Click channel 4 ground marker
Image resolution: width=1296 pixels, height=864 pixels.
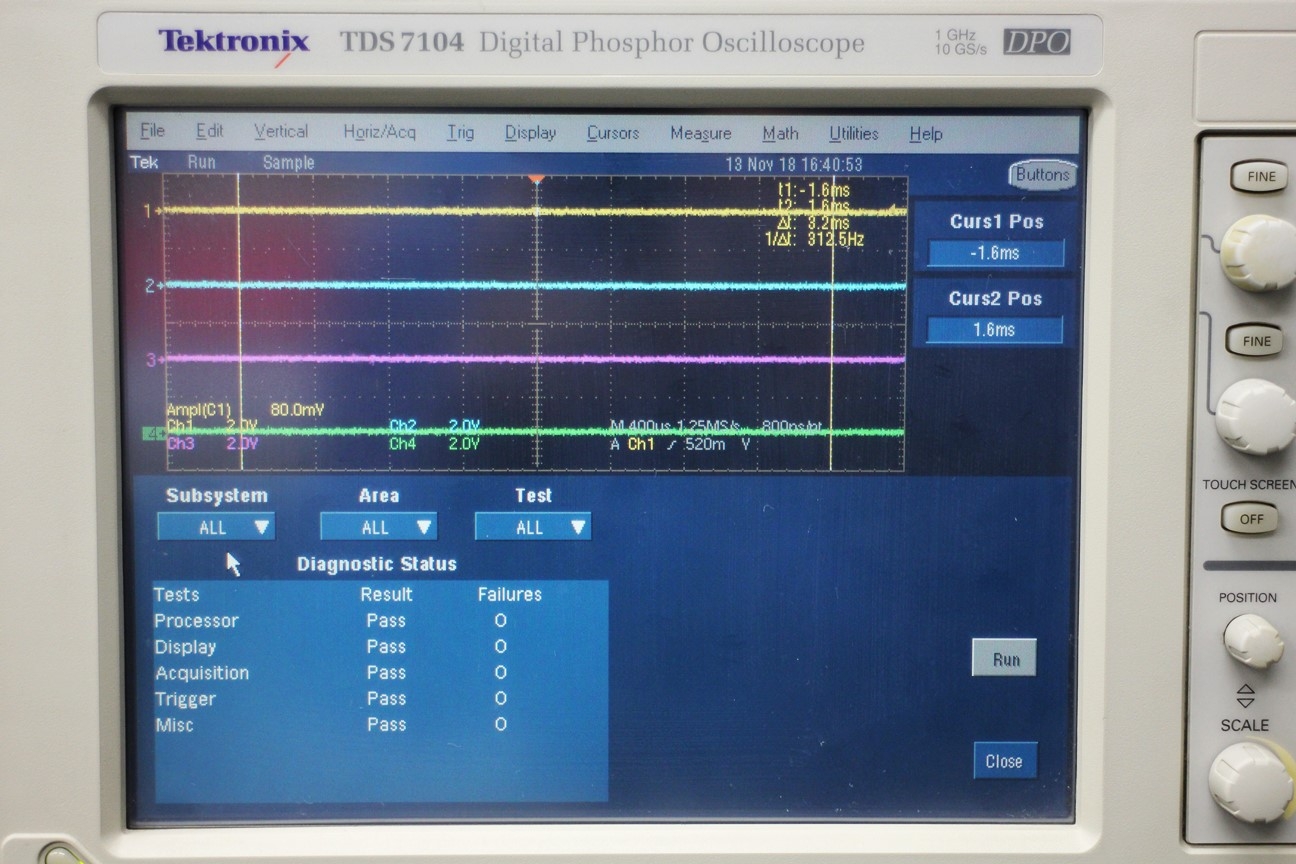[x=155, y=434]
